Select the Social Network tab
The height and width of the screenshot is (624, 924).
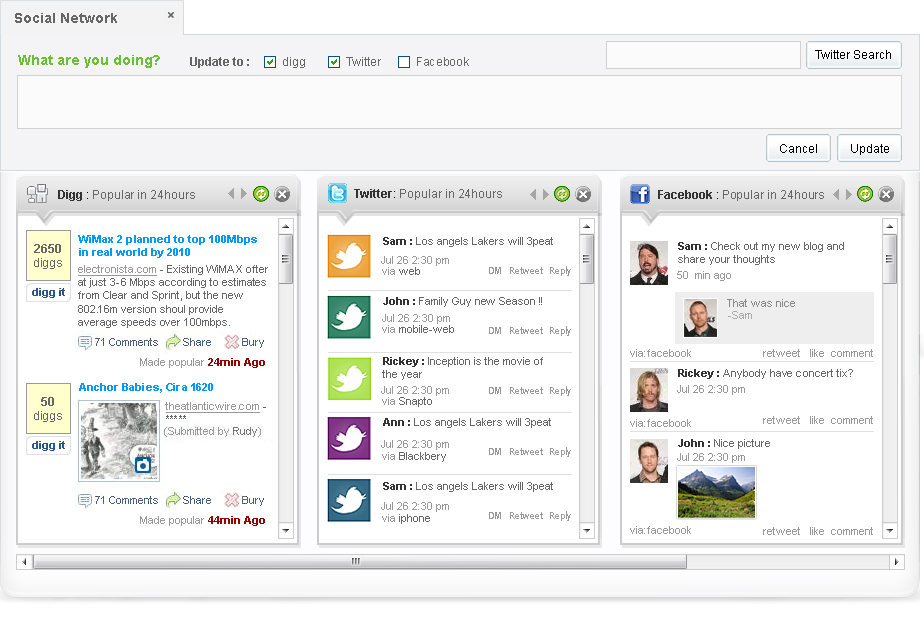66,18
